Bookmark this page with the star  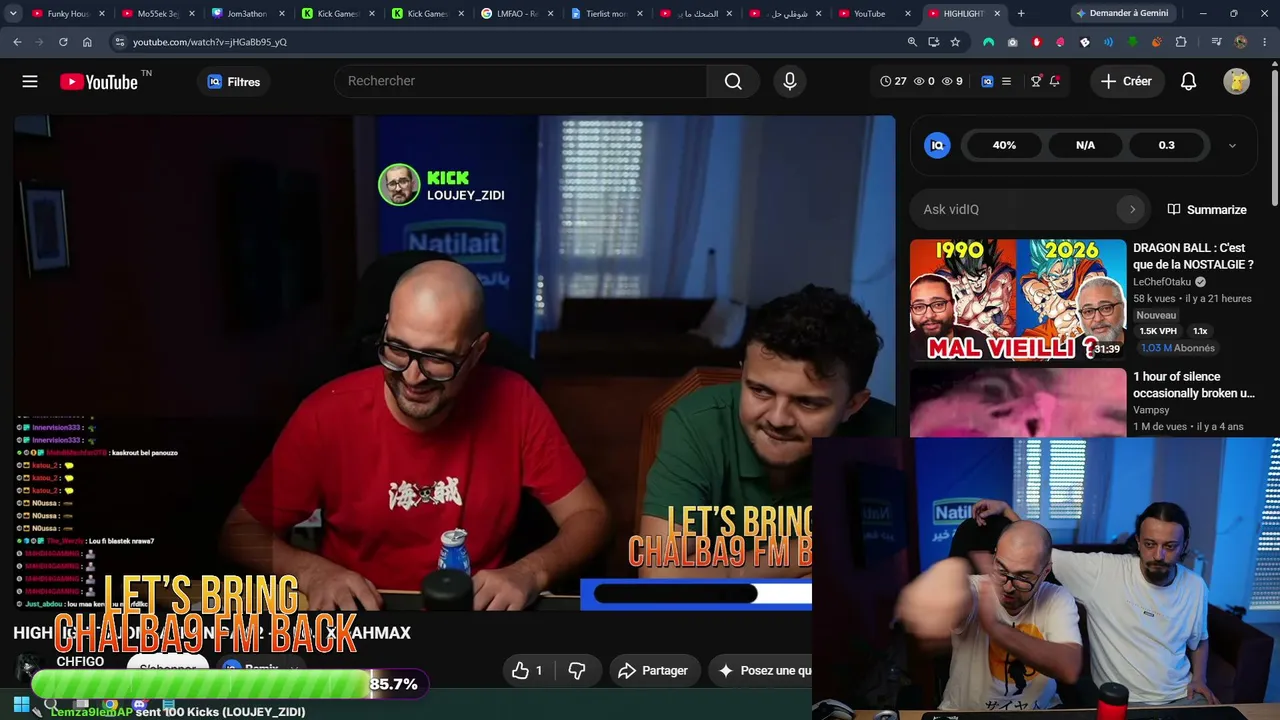pos(955,42)
